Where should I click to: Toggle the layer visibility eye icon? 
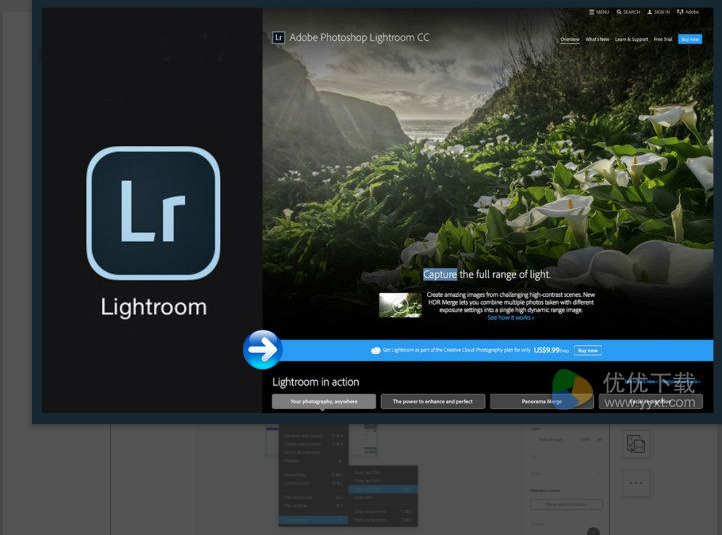(600, 440)
